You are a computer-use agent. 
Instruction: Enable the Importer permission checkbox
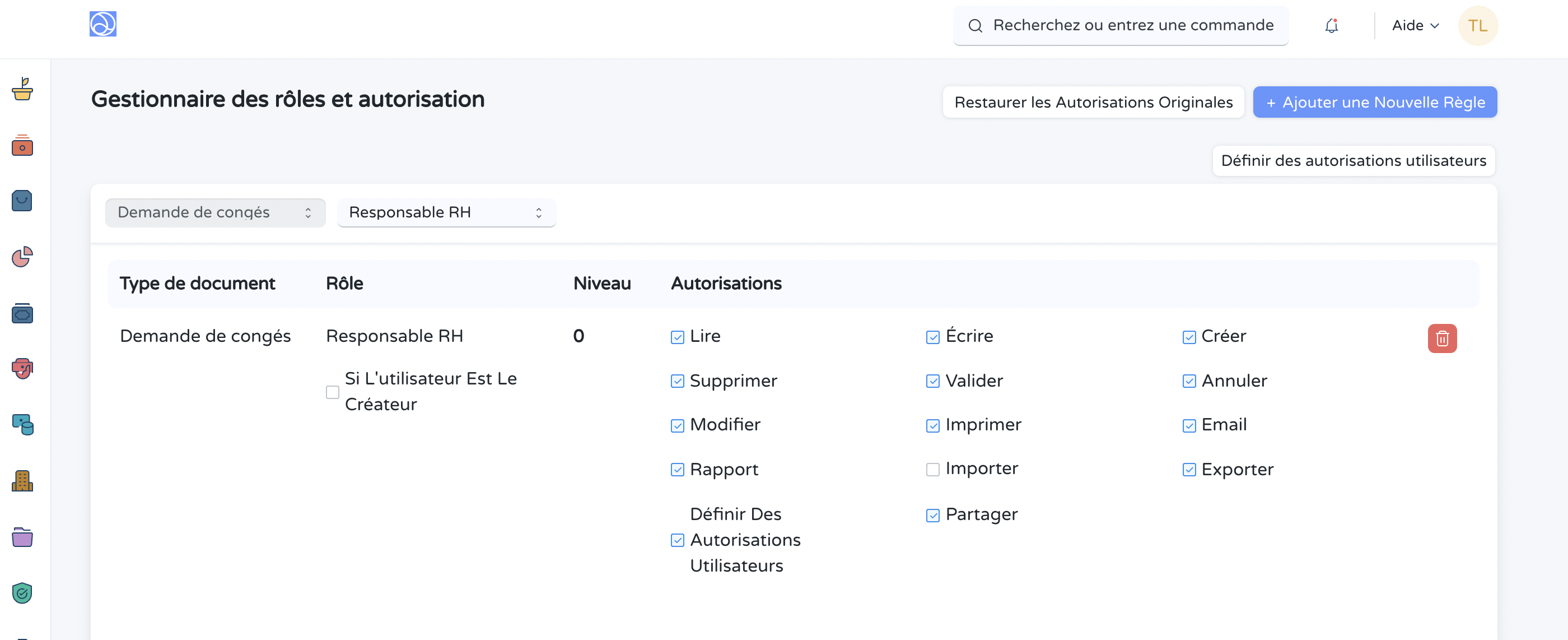click(932, 470)
